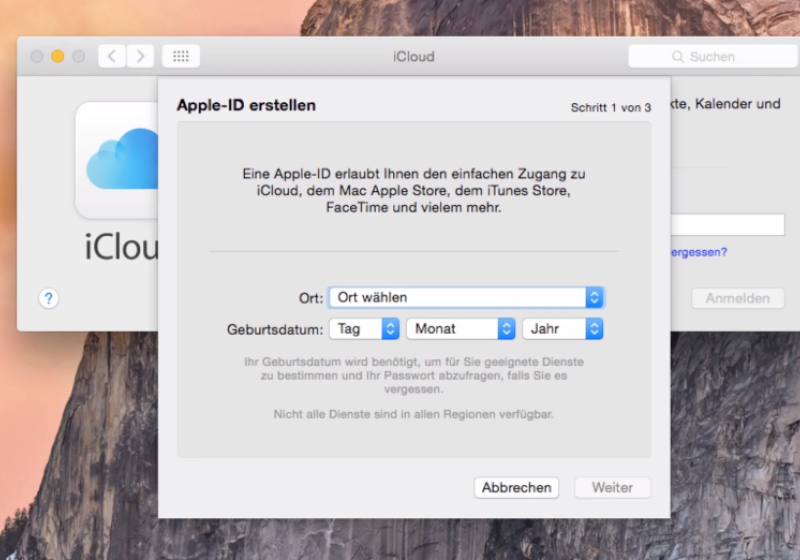800x560 pixels.
Task: Open the 'Ort wählen' location dropdown
Action: (x=466, y=297)
